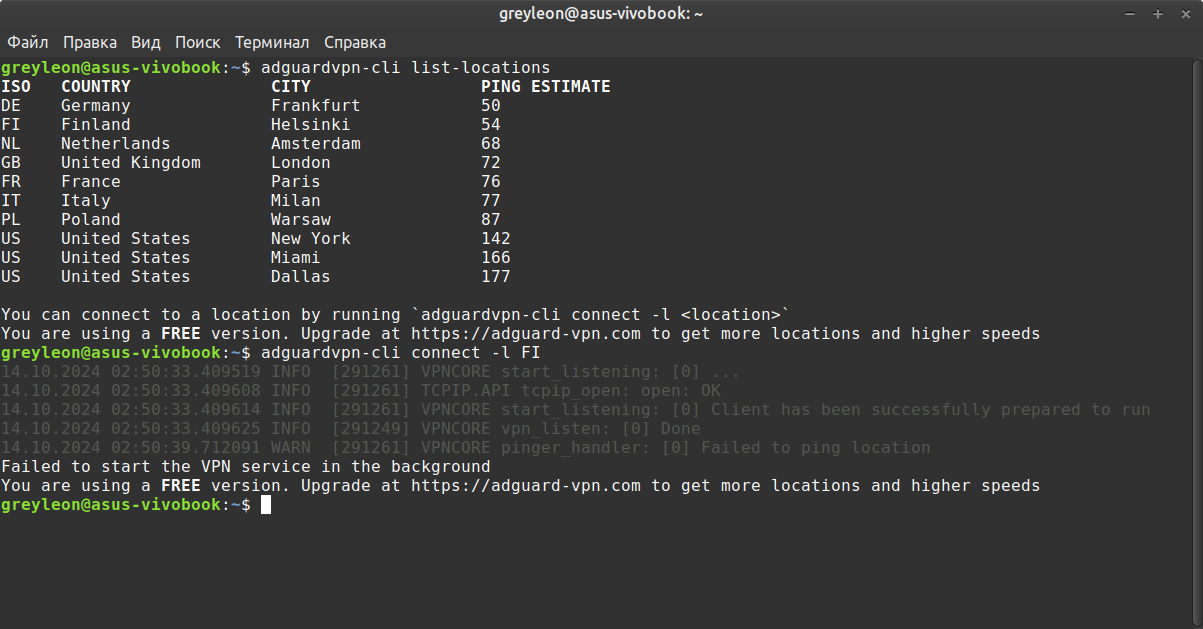
Task: Click the last https://adguard-vpn.com upgrade URL
Action: pos(526,486)
